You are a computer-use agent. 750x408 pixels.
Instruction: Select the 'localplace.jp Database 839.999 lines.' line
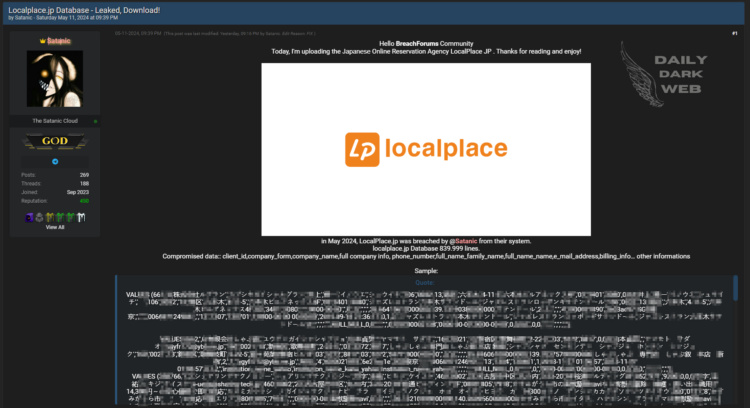(426, 249)
